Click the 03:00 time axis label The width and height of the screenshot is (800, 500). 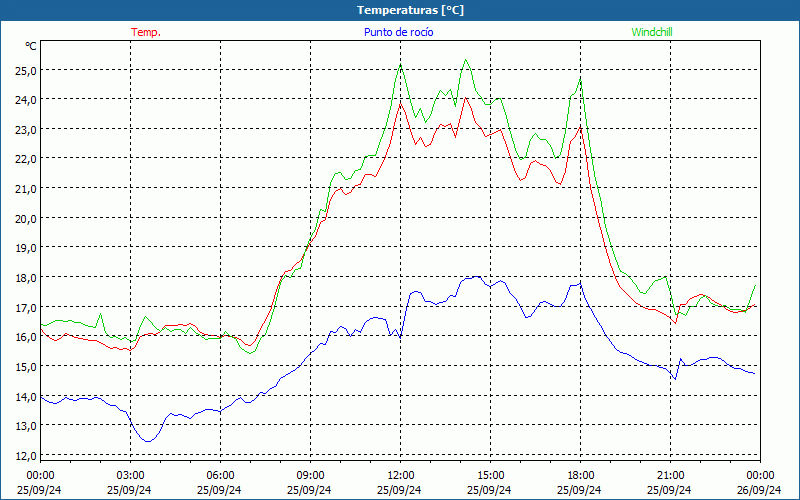coord(130,476)
